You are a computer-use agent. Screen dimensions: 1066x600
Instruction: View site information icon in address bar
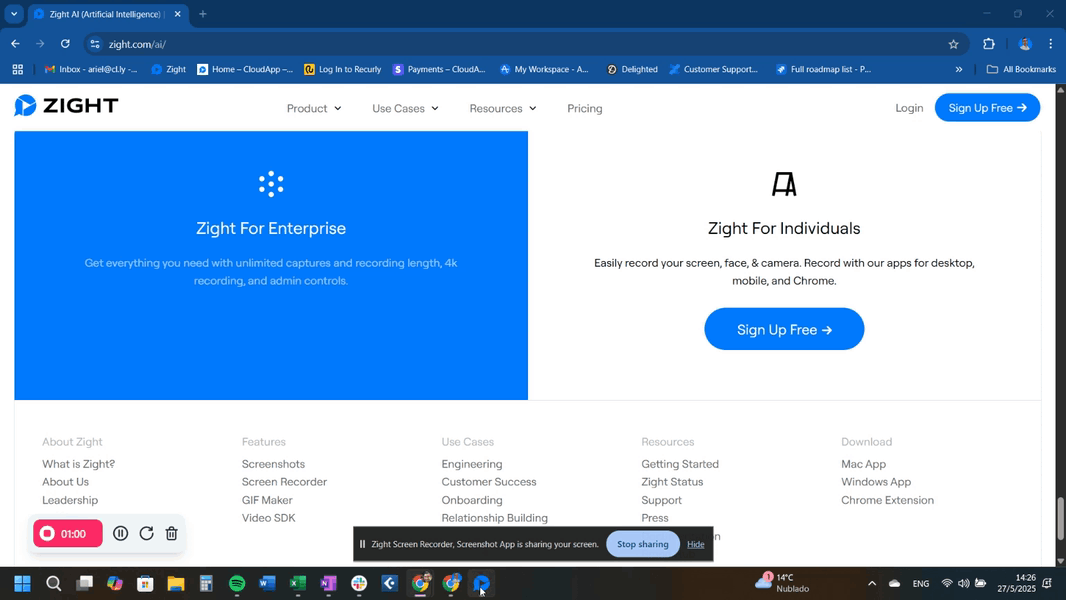pyautogui.click(x=95, y=44)
